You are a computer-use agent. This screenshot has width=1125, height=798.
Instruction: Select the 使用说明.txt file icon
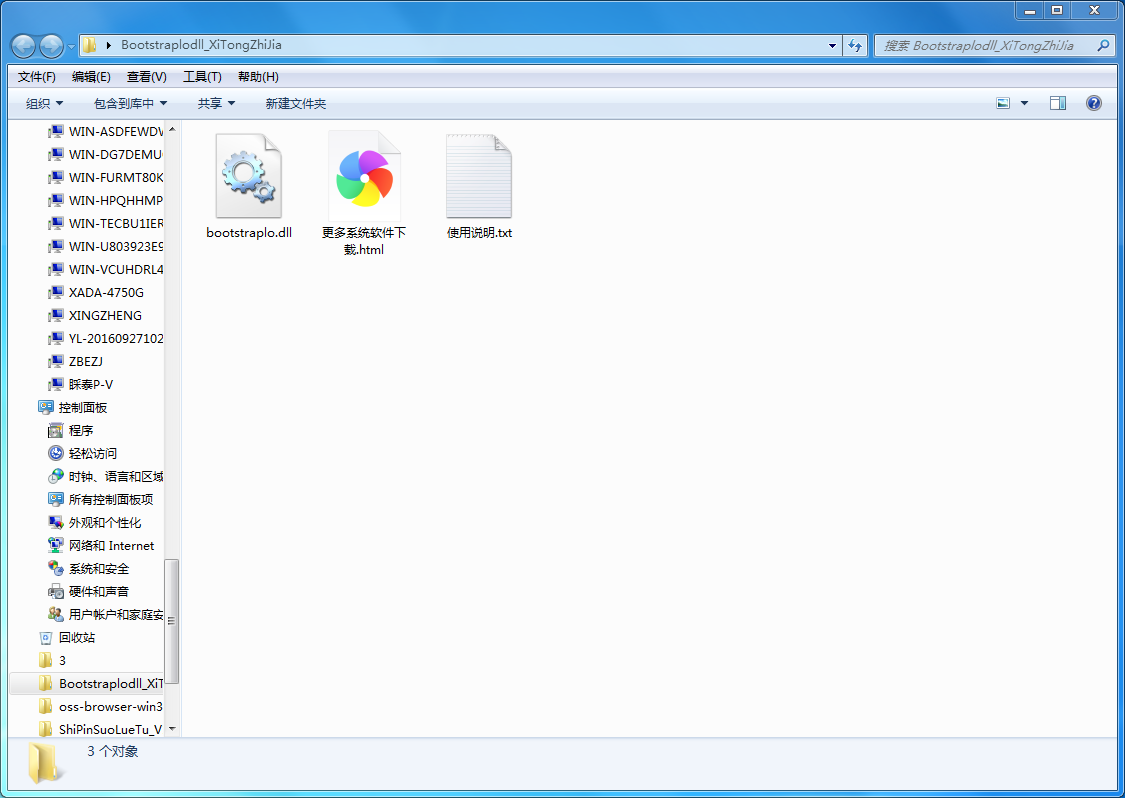[479, 176]
